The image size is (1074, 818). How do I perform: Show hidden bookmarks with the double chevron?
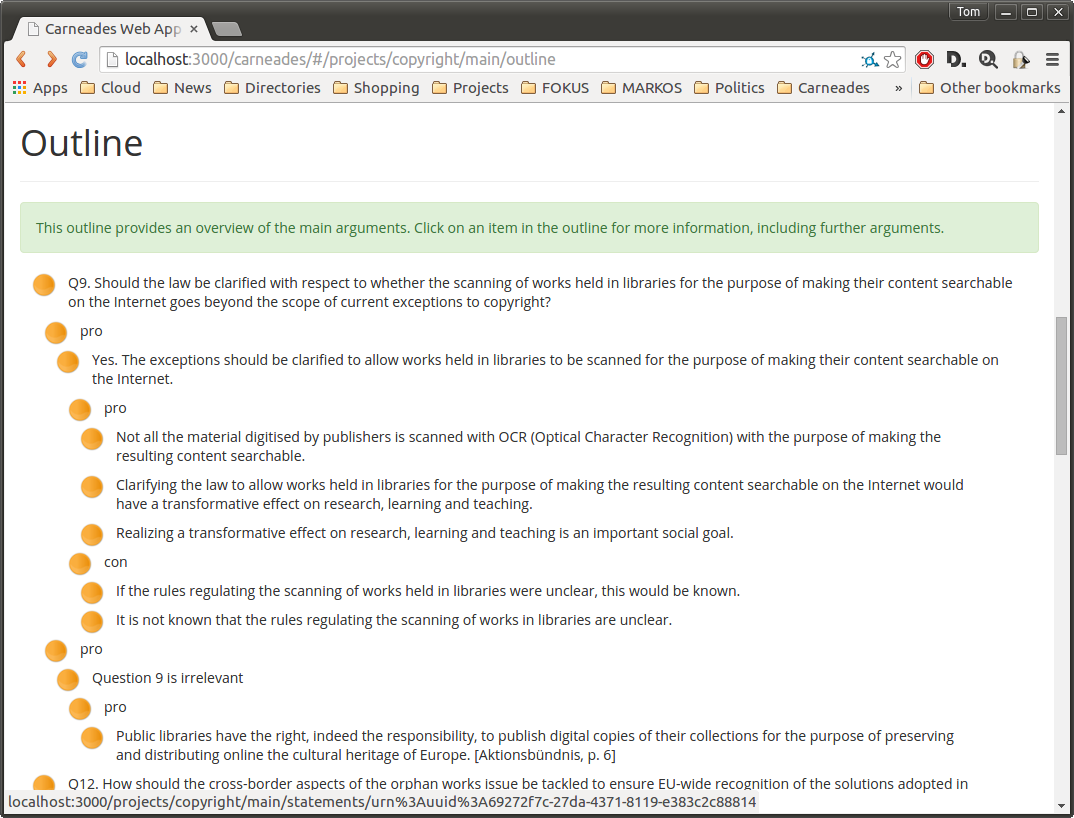tap(898, 88)
